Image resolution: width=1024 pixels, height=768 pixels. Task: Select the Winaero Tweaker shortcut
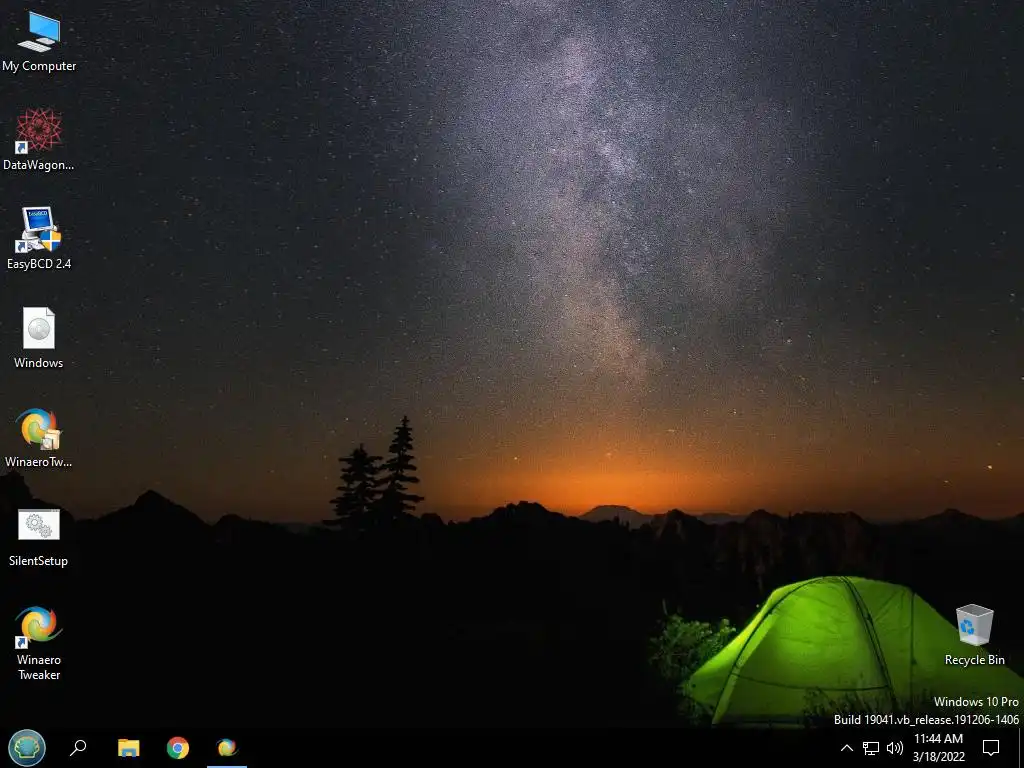pos(39,643)
